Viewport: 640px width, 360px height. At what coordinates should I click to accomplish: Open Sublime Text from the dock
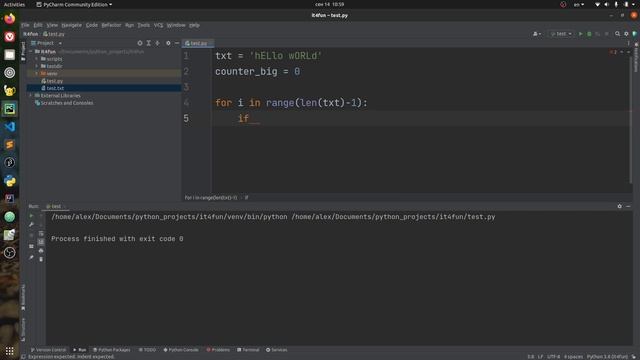[x=9, y=144]
